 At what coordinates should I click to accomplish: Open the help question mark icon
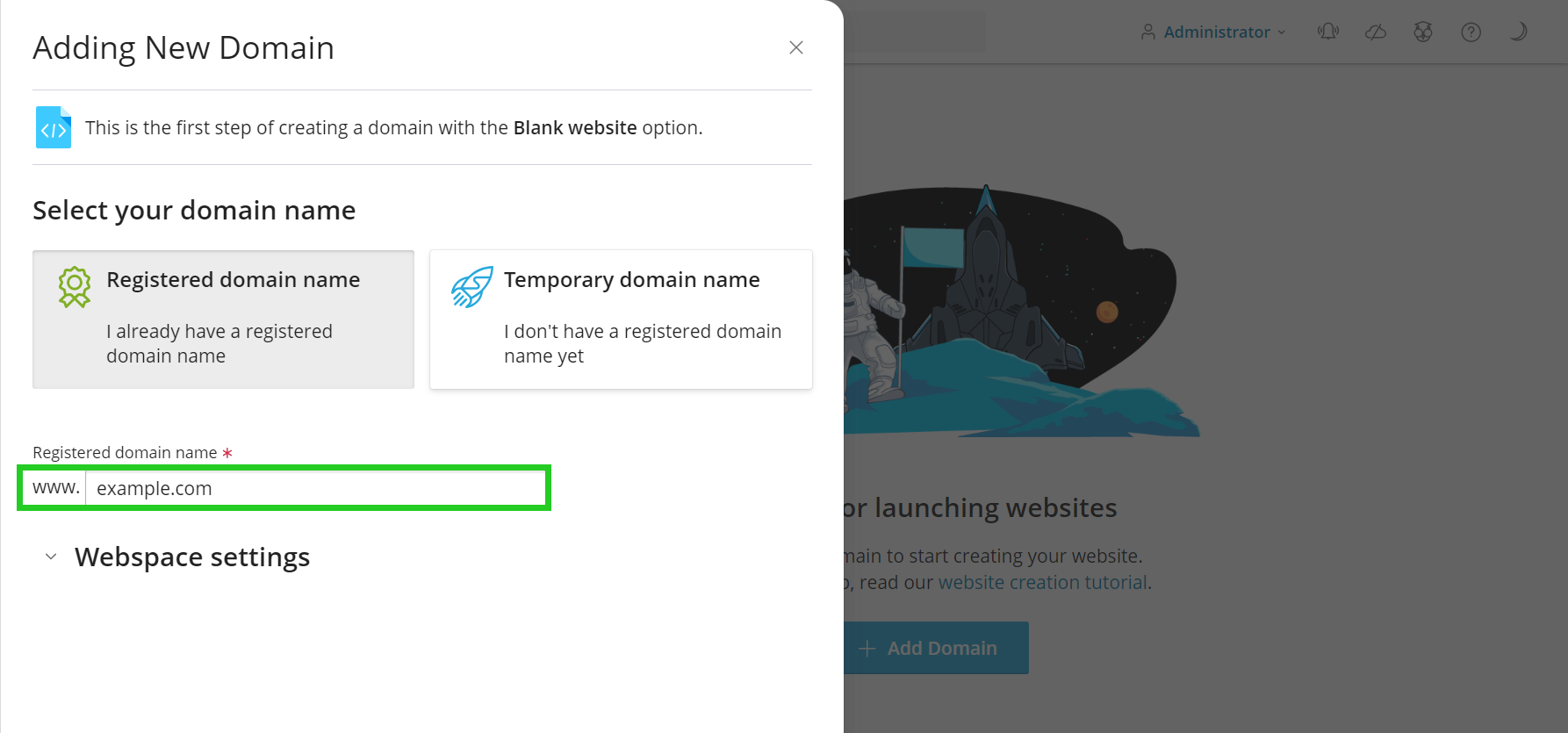click(1471, 32)
